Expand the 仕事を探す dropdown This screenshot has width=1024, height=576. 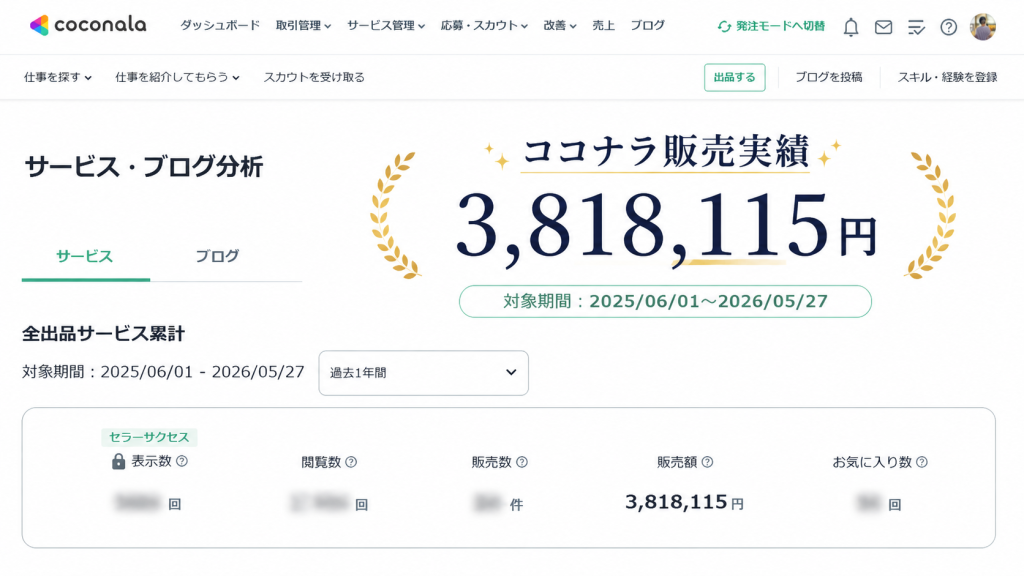tap(57, 77)
